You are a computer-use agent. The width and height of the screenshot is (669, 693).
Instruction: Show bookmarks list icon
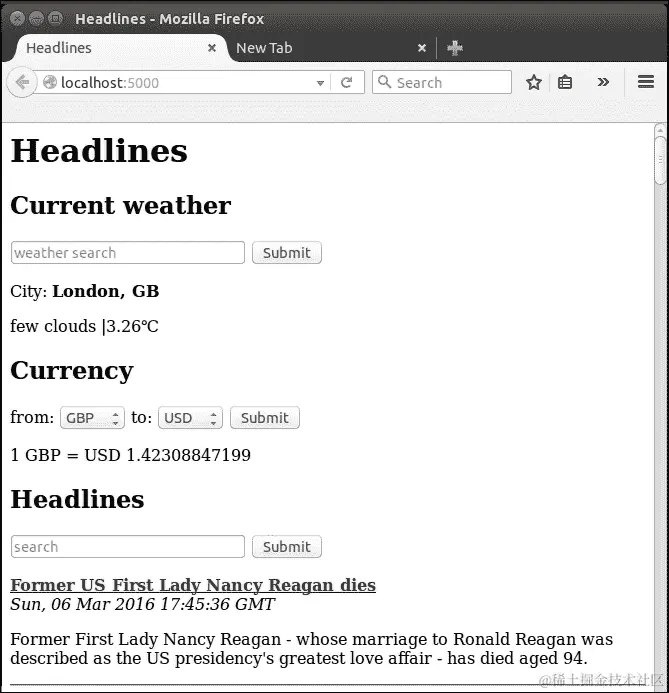(x=565, y=82)
